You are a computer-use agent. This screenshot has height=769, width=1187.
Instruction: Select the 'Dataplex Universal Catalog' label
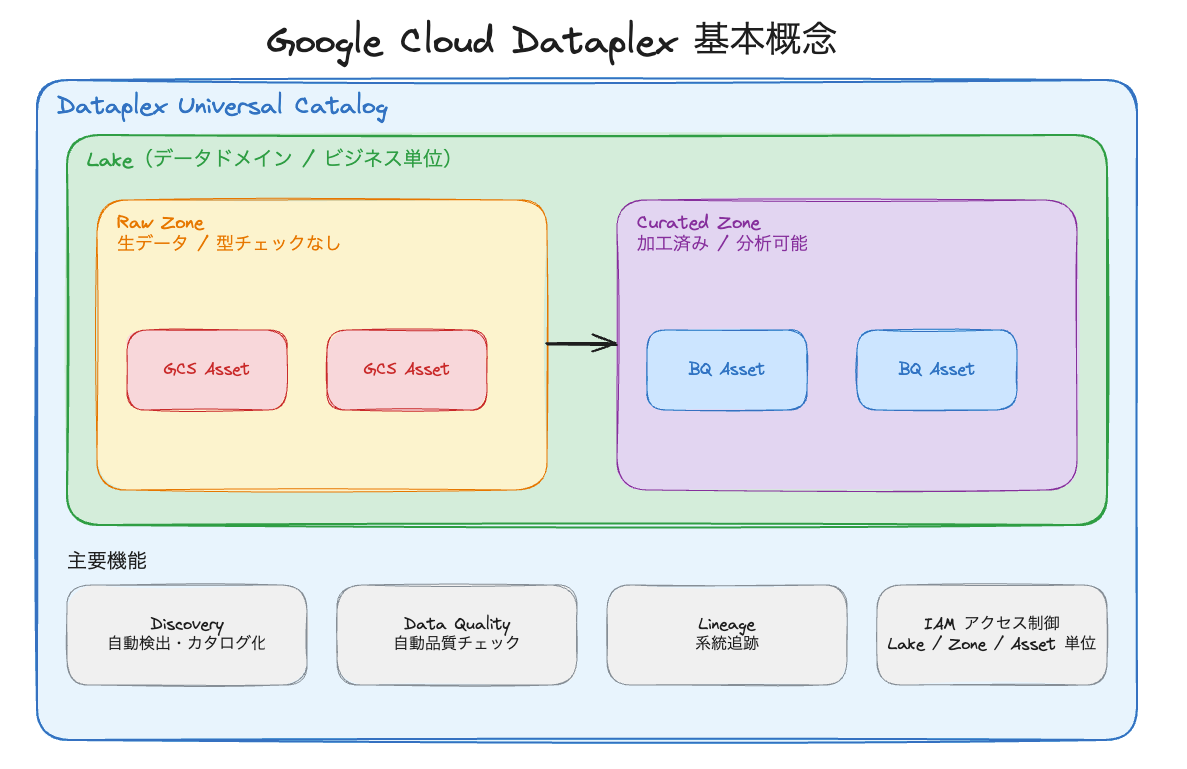pos(223,107)
